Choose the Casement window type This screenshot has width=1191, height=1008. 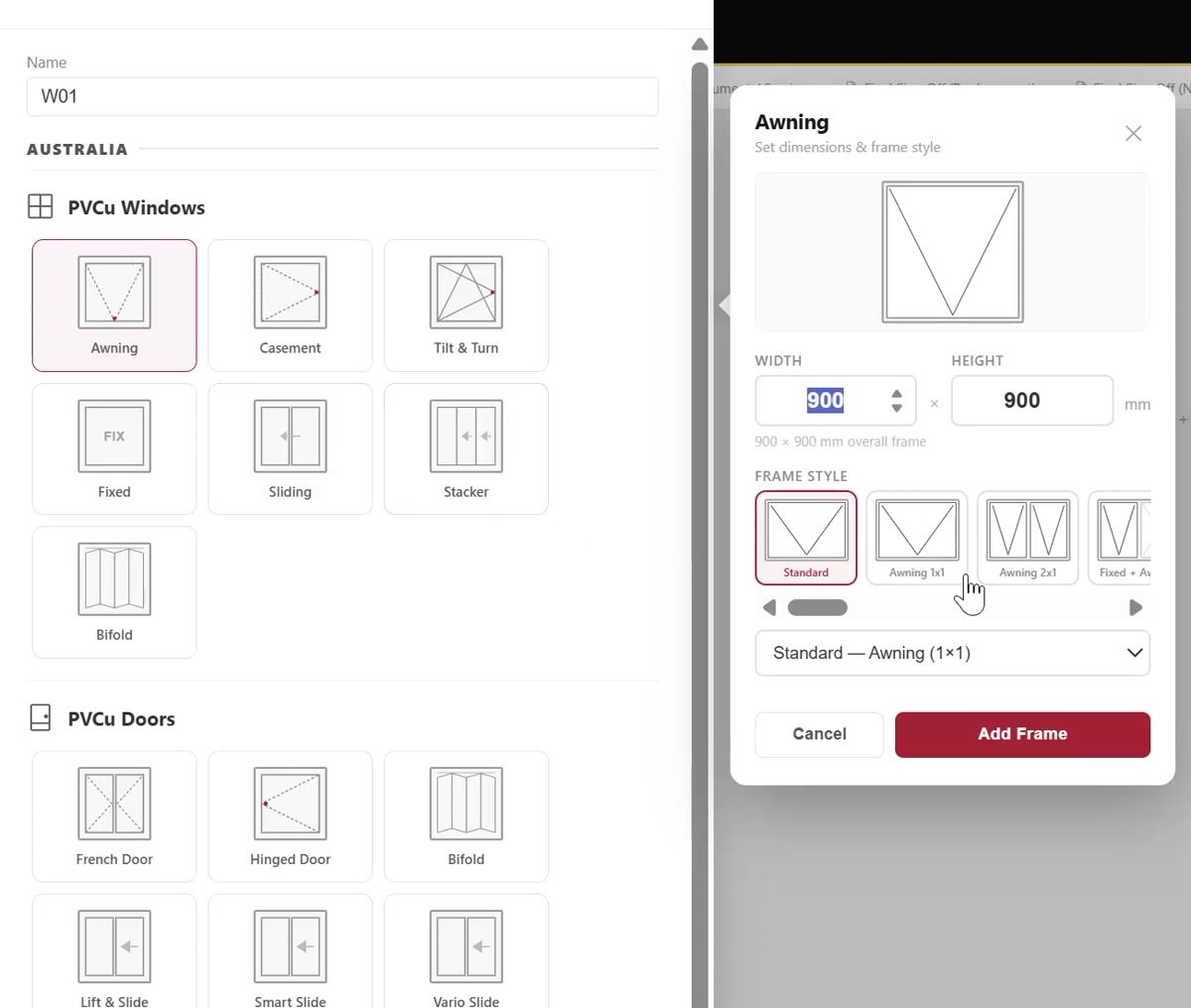coord(290,306)
